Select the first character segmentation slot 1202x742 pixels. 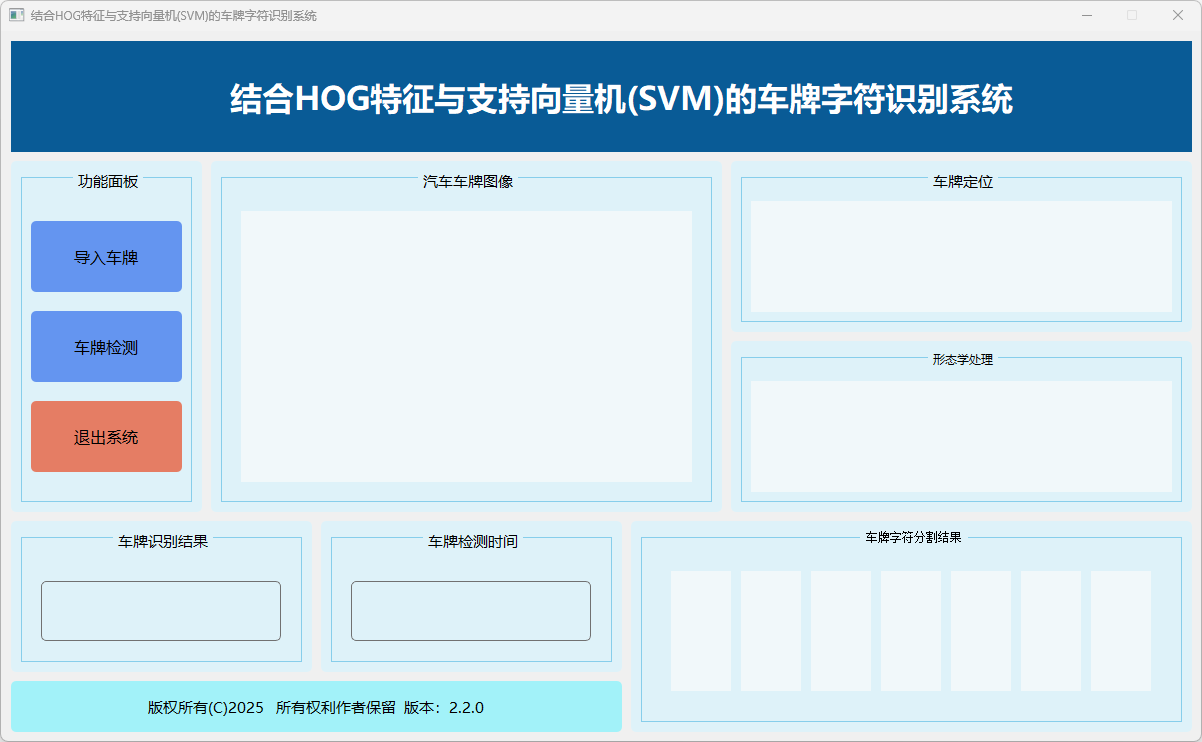click(701, 631)
